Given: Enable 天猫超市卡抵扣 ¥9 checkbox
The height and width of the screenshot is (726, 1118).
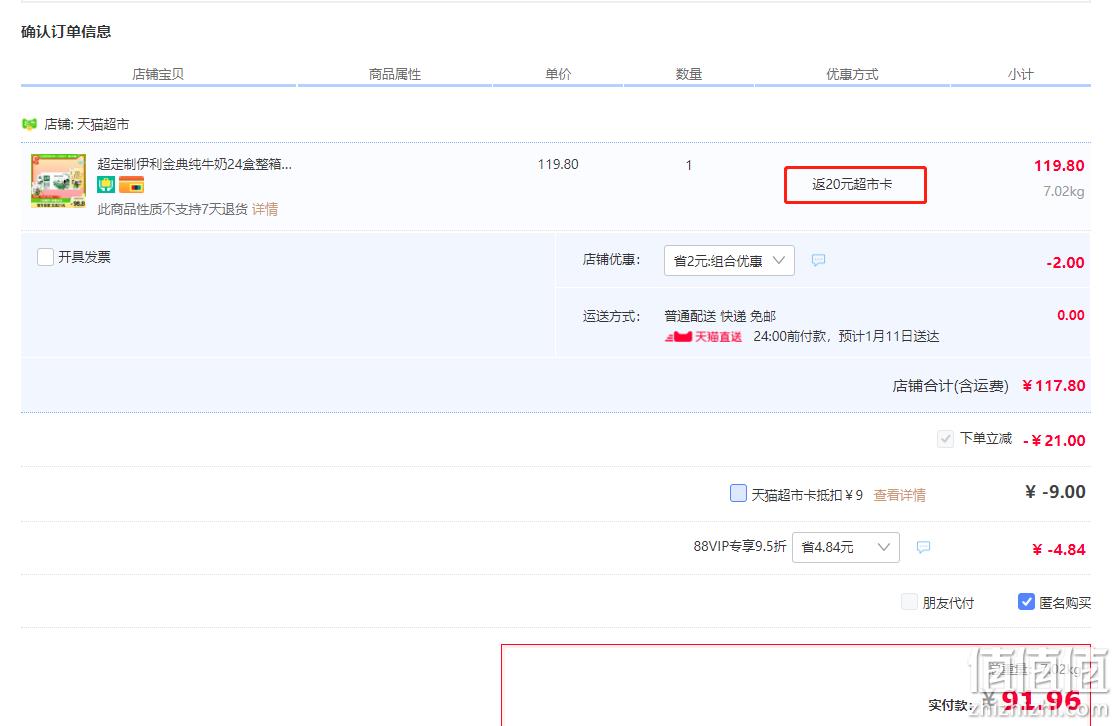Looking at the screenshot, I should coord(739,493).
